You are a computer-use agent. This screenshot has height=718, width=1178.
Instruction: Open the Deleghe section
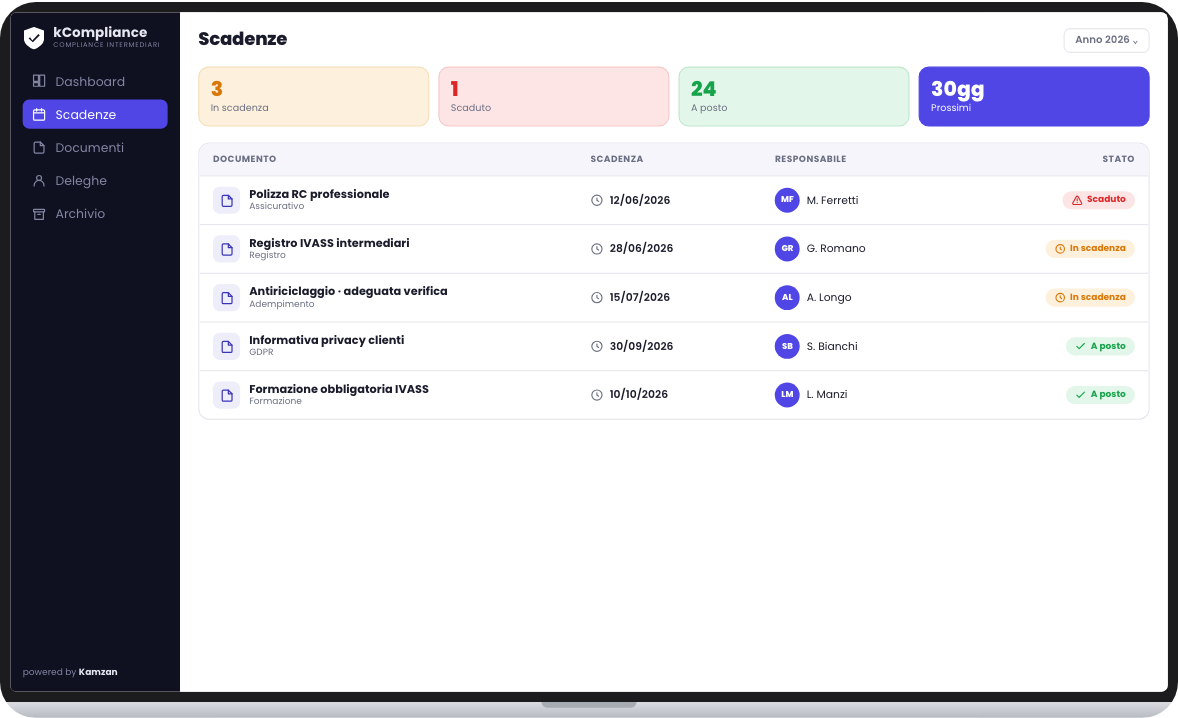tap(95, 180)
